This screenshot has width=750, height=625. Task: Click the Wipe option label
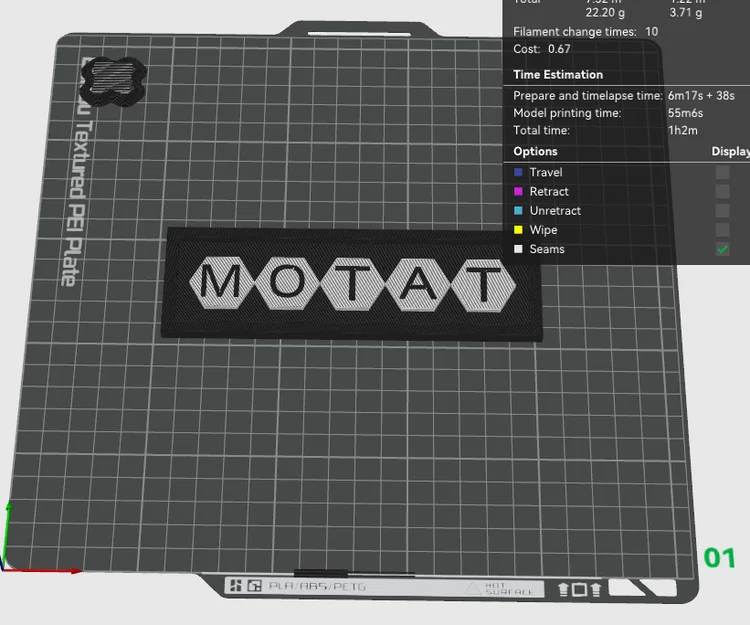click(x=543, y=230)
